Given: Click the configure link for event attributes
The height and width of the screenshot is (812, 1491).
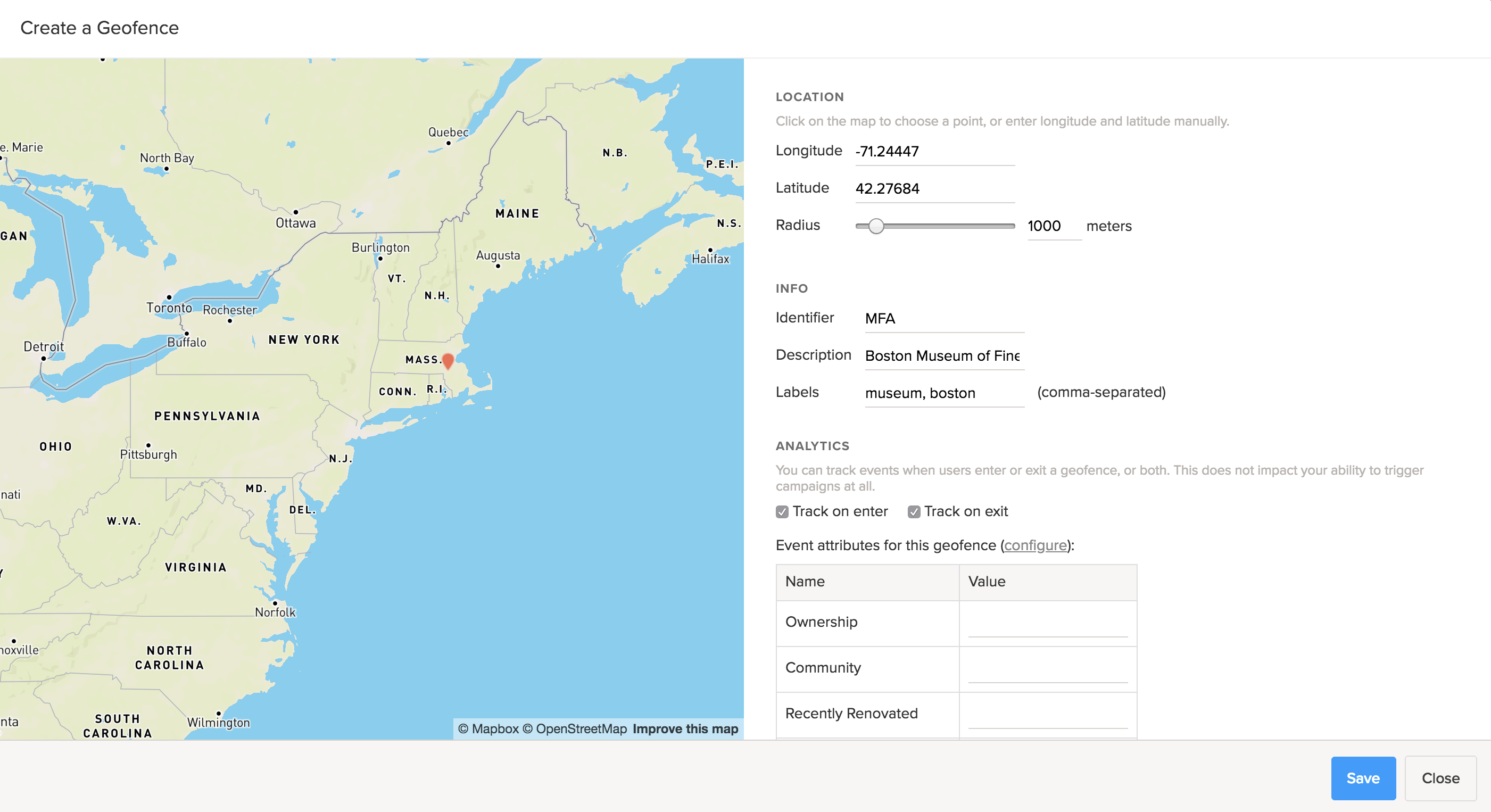Looking at the screenshot, I should coord(1036,545).
